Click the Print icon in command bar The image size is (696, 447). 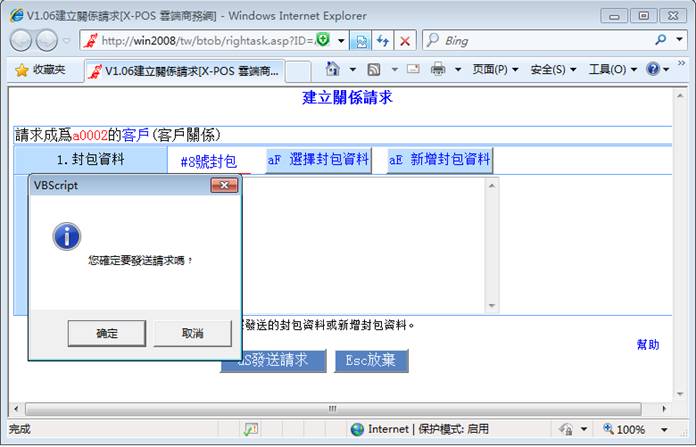[438, 69]
